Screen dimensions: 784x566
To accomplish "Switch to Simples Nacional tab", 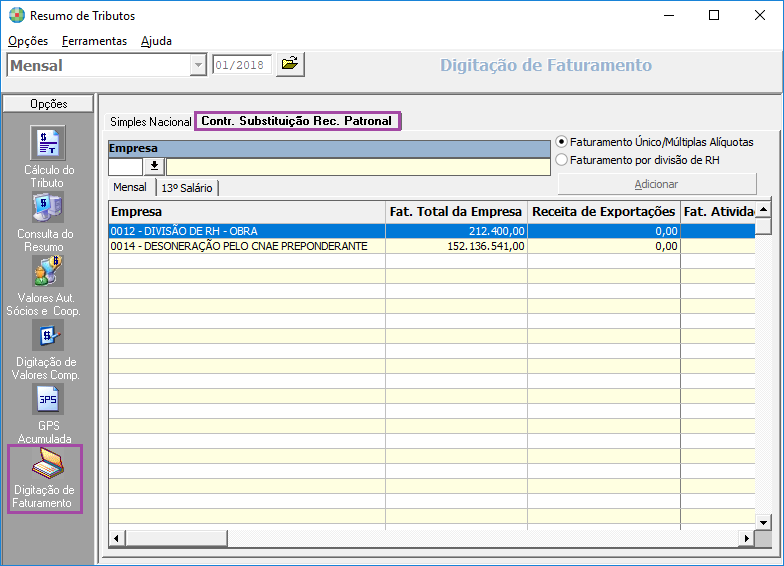I will click(150, 122).
